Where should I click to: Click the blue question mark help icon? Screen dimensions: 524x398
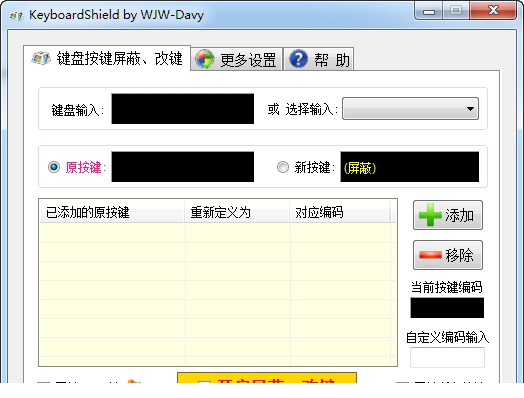298,59
